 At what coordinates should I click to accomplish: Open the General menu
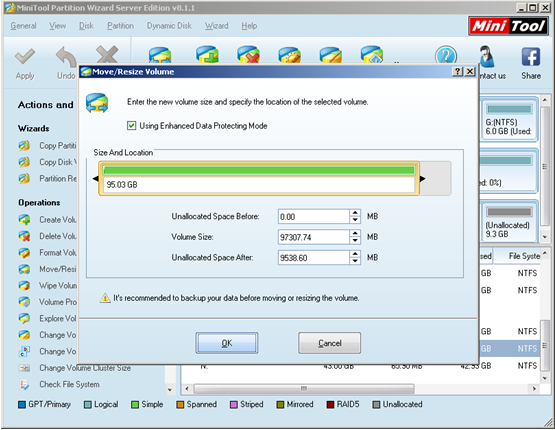tap(23, 26)
